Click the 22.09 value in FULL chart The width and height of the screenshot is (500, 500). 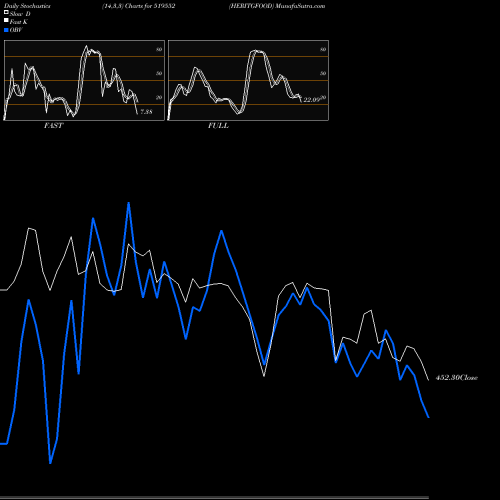click(312, 100)
